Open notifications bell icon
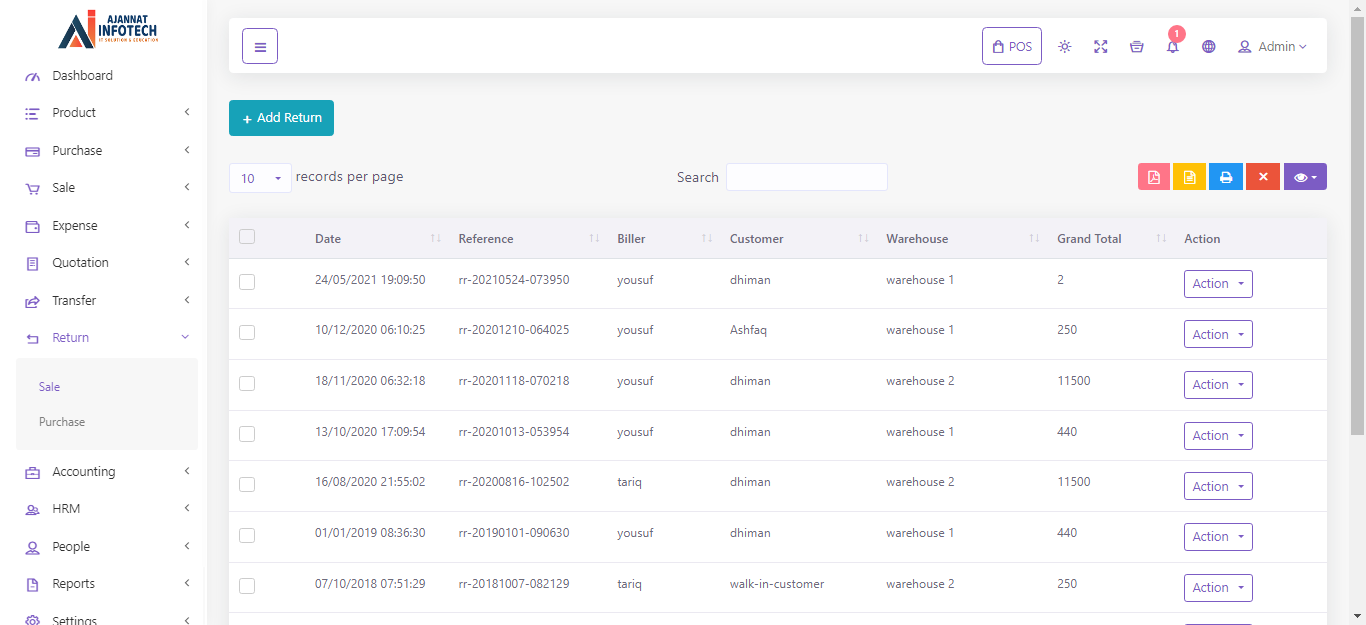The image size is (1366, 625). coord(1173,46)
